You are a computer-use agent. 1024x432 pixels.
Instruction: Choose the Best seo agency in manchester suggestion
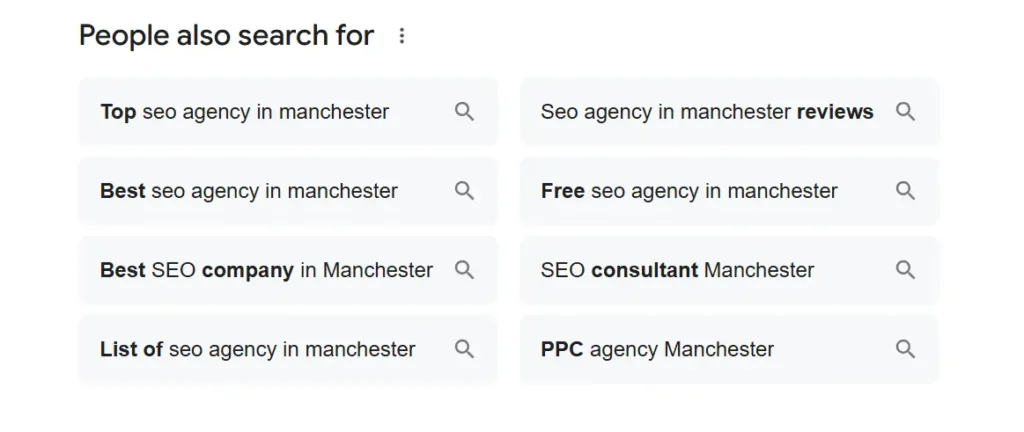[x=288, y=191]
